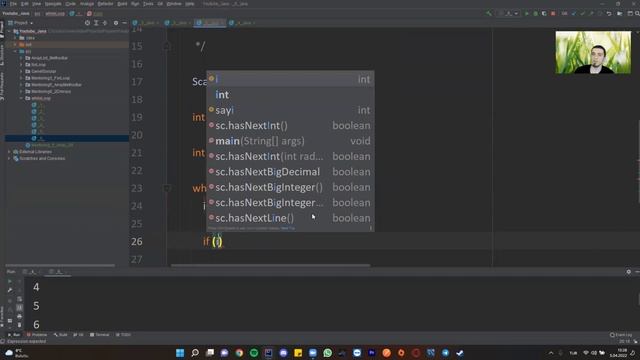The width and height of the screenshot is (640, 360).
Task: Start debugging with the green bug icon
Action: tap(536, 13)
